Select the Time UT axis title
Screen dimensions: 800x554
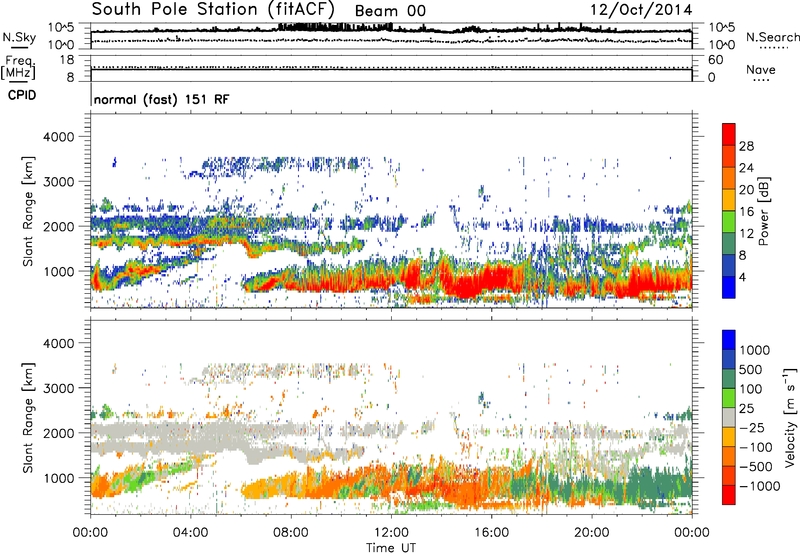(x=391, y=547)
